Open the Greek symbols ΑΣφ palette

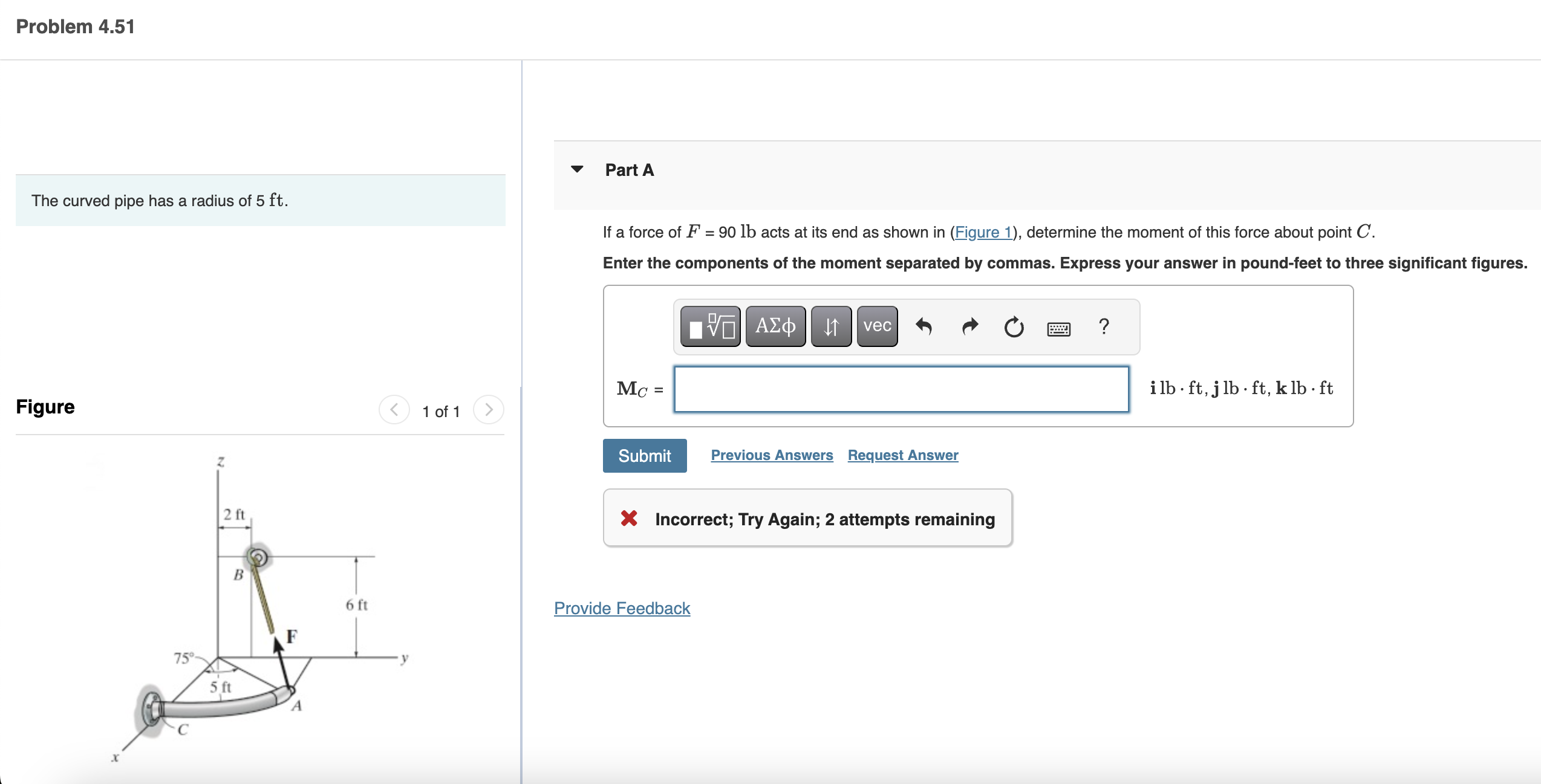click(x=775, y=326)
